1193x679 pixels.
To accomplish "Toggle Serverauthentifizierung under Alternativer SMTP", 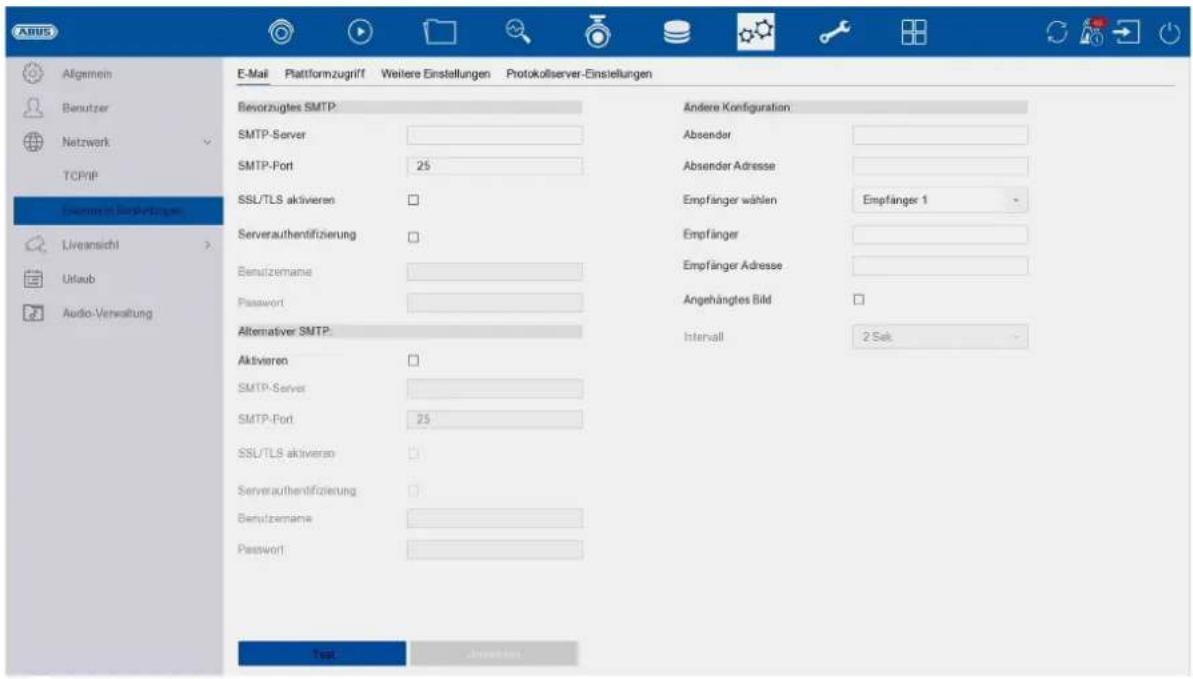I will (413, 491).
